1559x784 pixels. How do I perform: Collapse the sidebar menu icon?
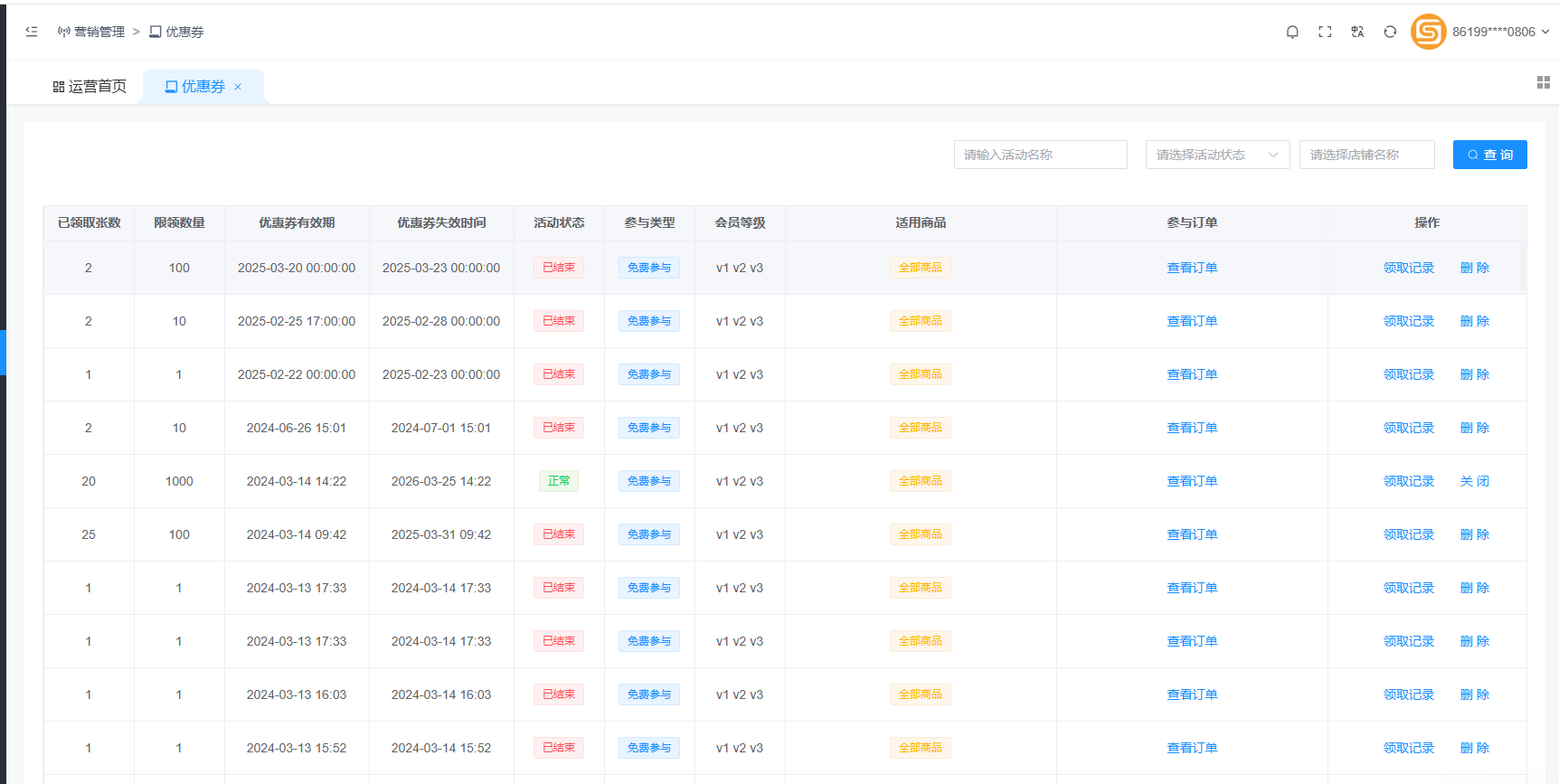pos(32,32)
